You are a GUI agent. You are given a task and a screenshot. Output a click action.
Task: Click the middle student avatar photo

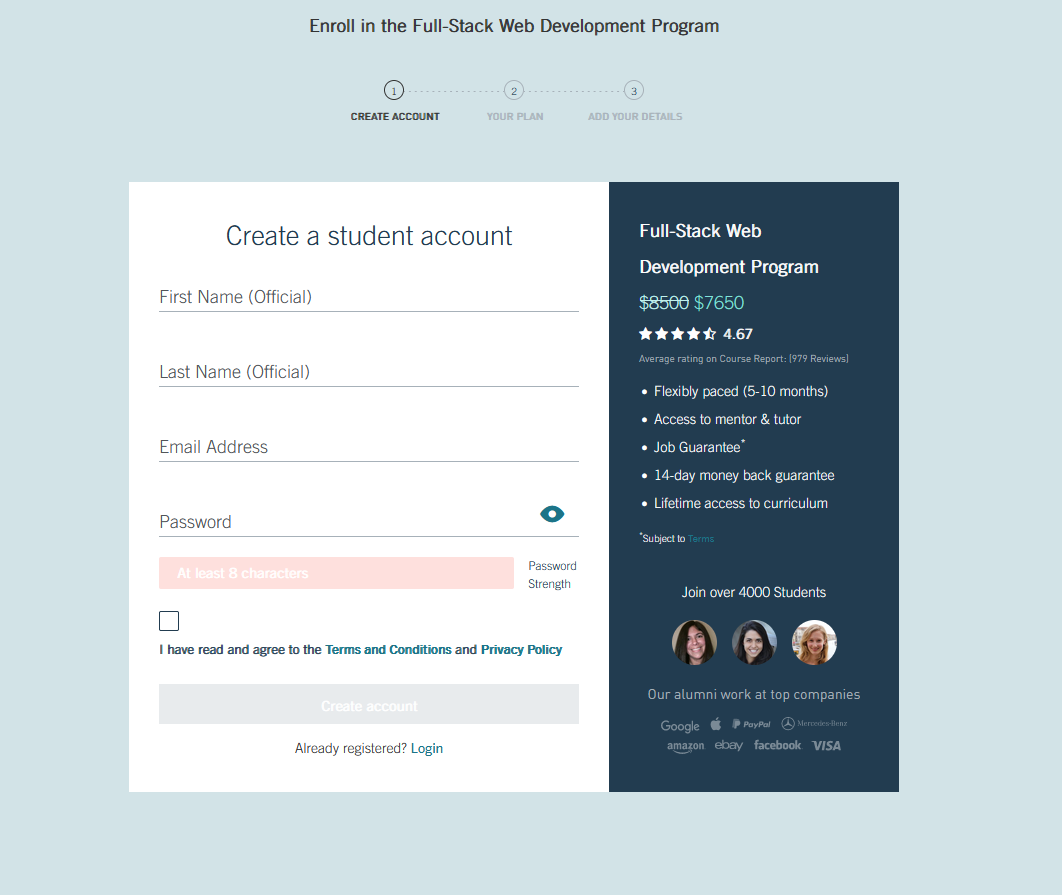[754, 643]
